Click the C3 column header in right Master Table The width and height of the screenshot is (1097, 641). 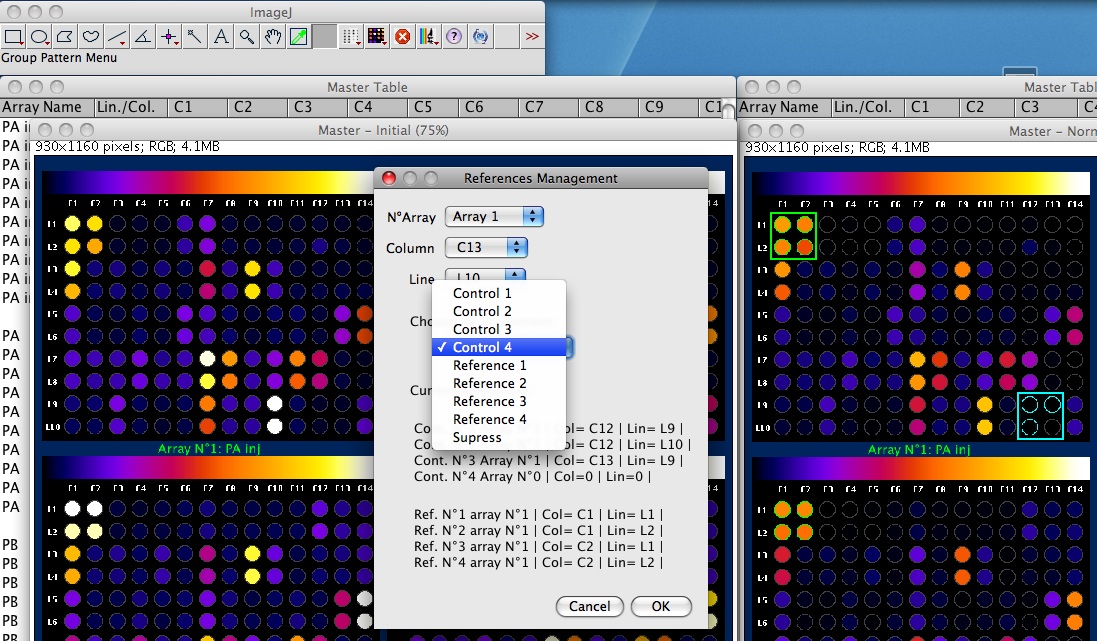tap(1045, 107)
